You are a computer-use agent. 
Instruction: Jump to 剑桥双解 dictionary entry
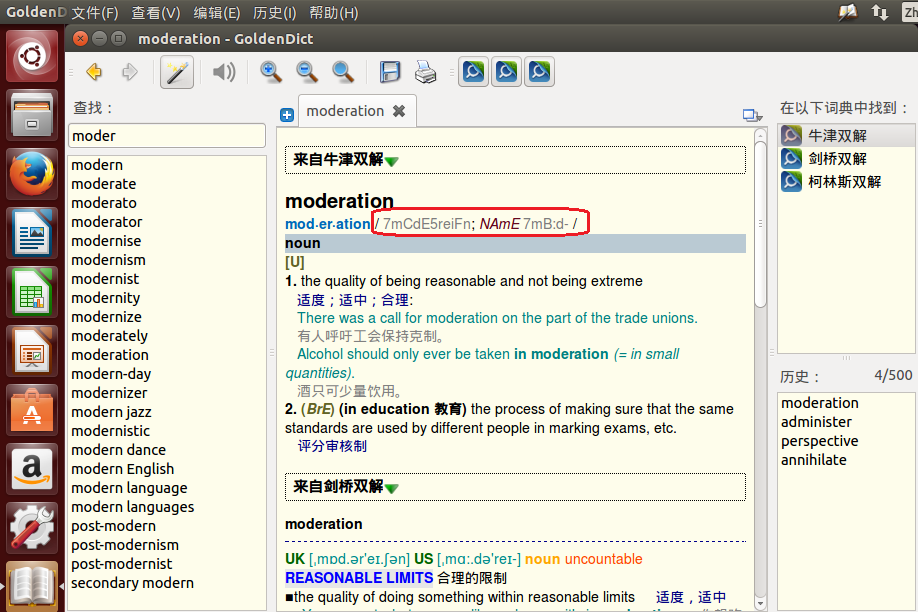(x=847, y=159)
